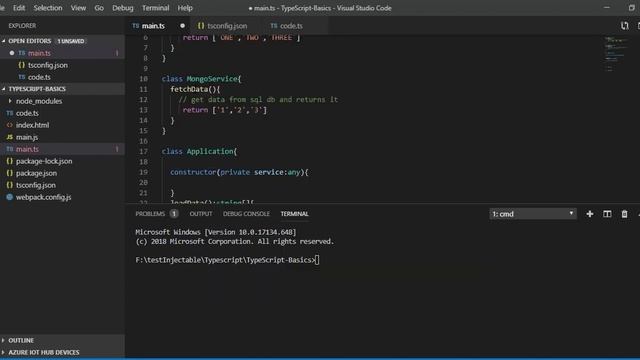Image resolution: width=640 pixels, height=360 pixels.
Task: Click the JS icon beside main.js
Action: click(x=10, y=137)
